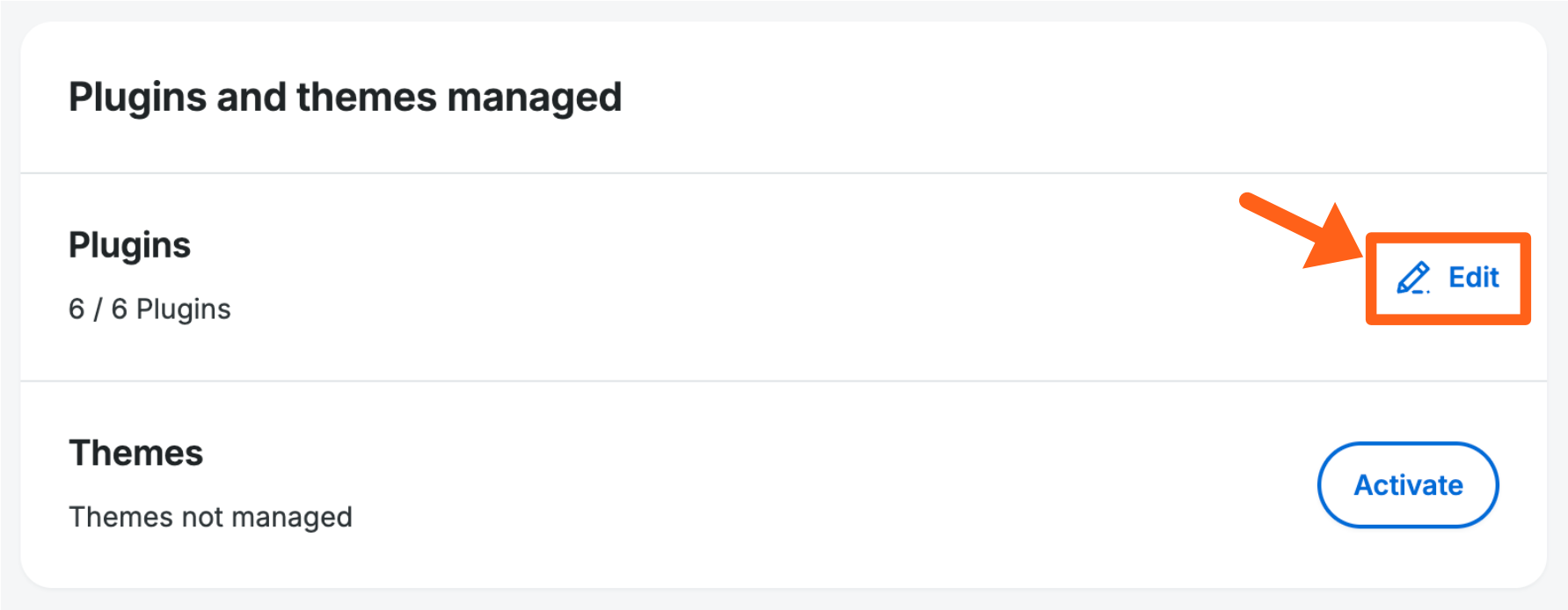Click the word "themes" in the main heading
This screenshot has height=610, width=1568.
click(366, 97)
